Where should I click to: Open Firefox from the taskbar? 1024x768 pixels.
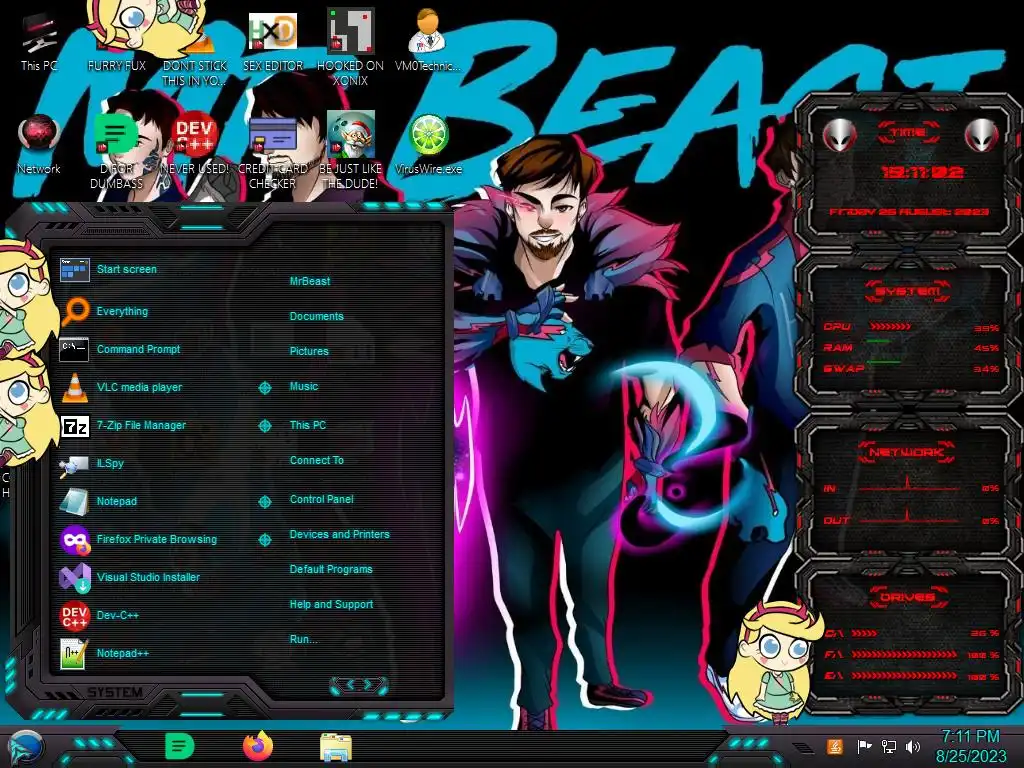tap(258, 746)
